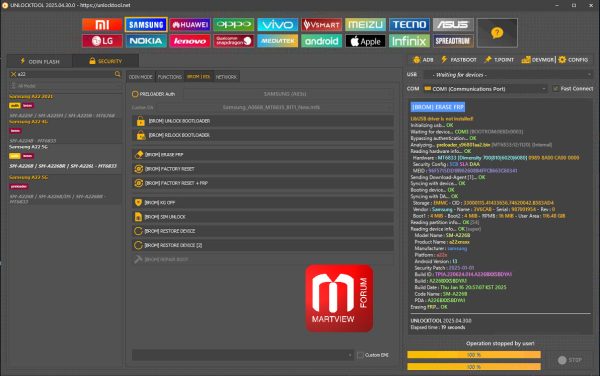Open the Apple brand section

point(365,41)
